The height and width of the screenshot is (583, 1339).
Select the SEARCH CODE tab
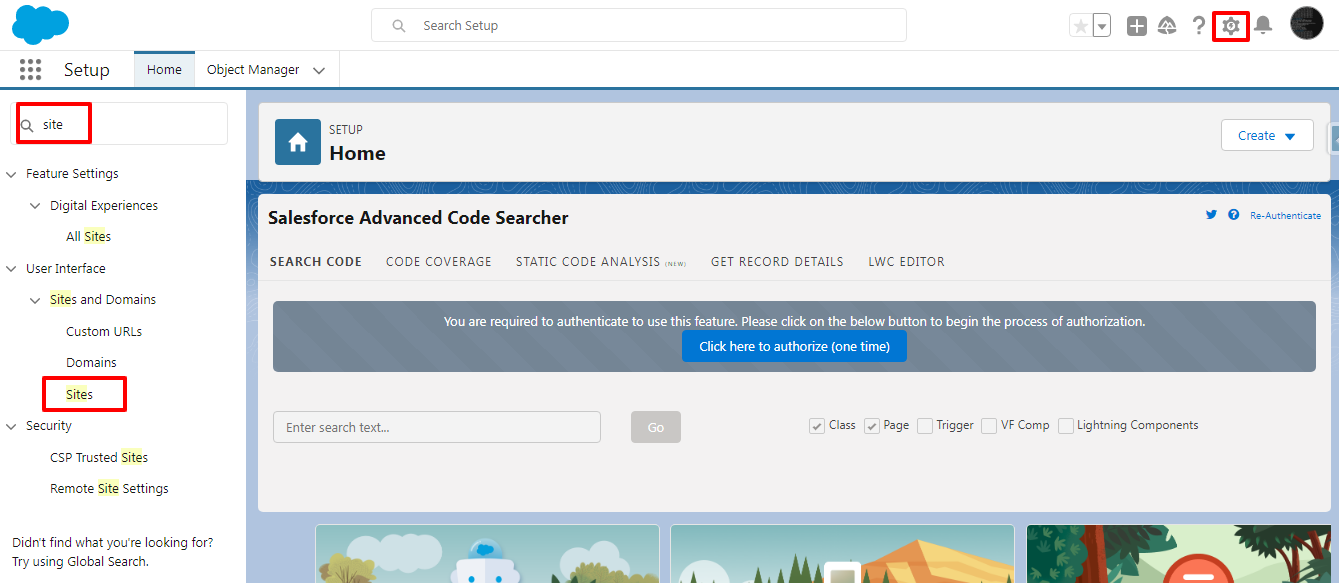(x=316, y=262)
